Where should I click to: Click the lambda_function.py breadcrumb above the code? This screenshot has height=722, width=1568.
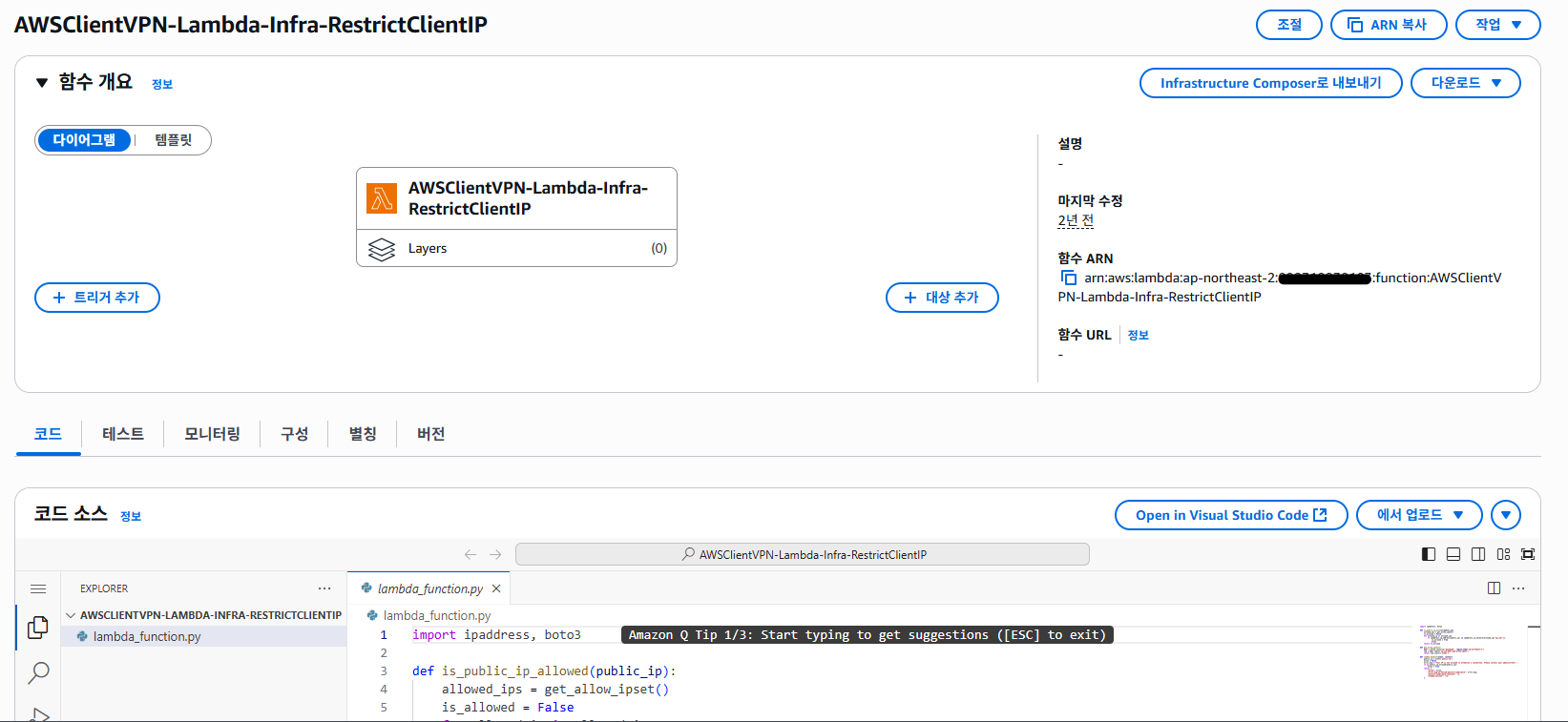coord(437,615)
